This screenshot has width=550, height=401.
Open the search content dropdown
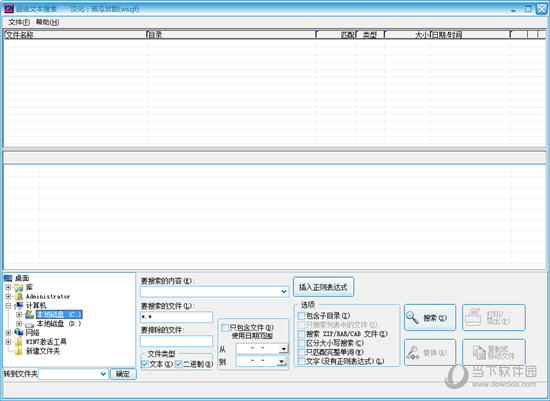[284, 292]
